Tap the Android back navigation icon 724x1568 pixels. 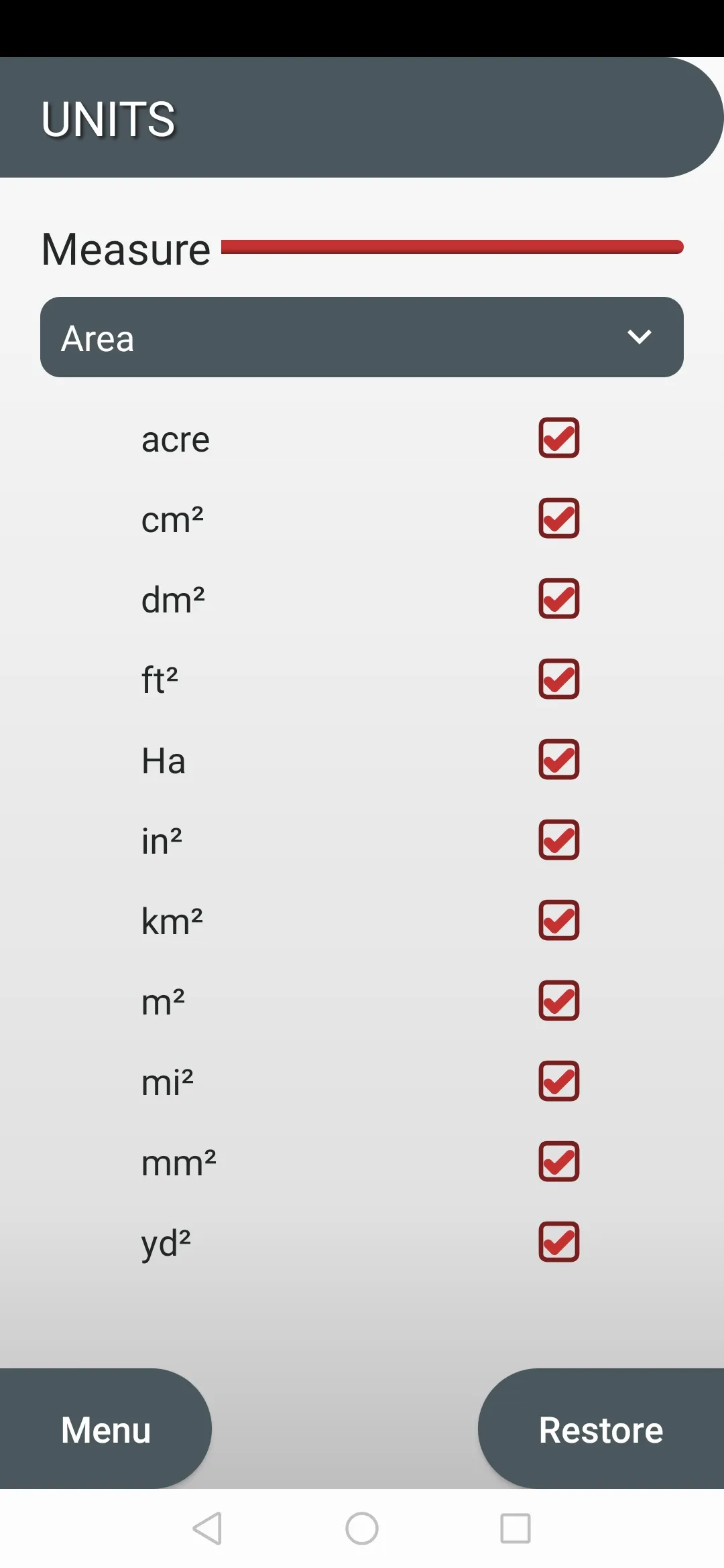tap(207, 1528)
